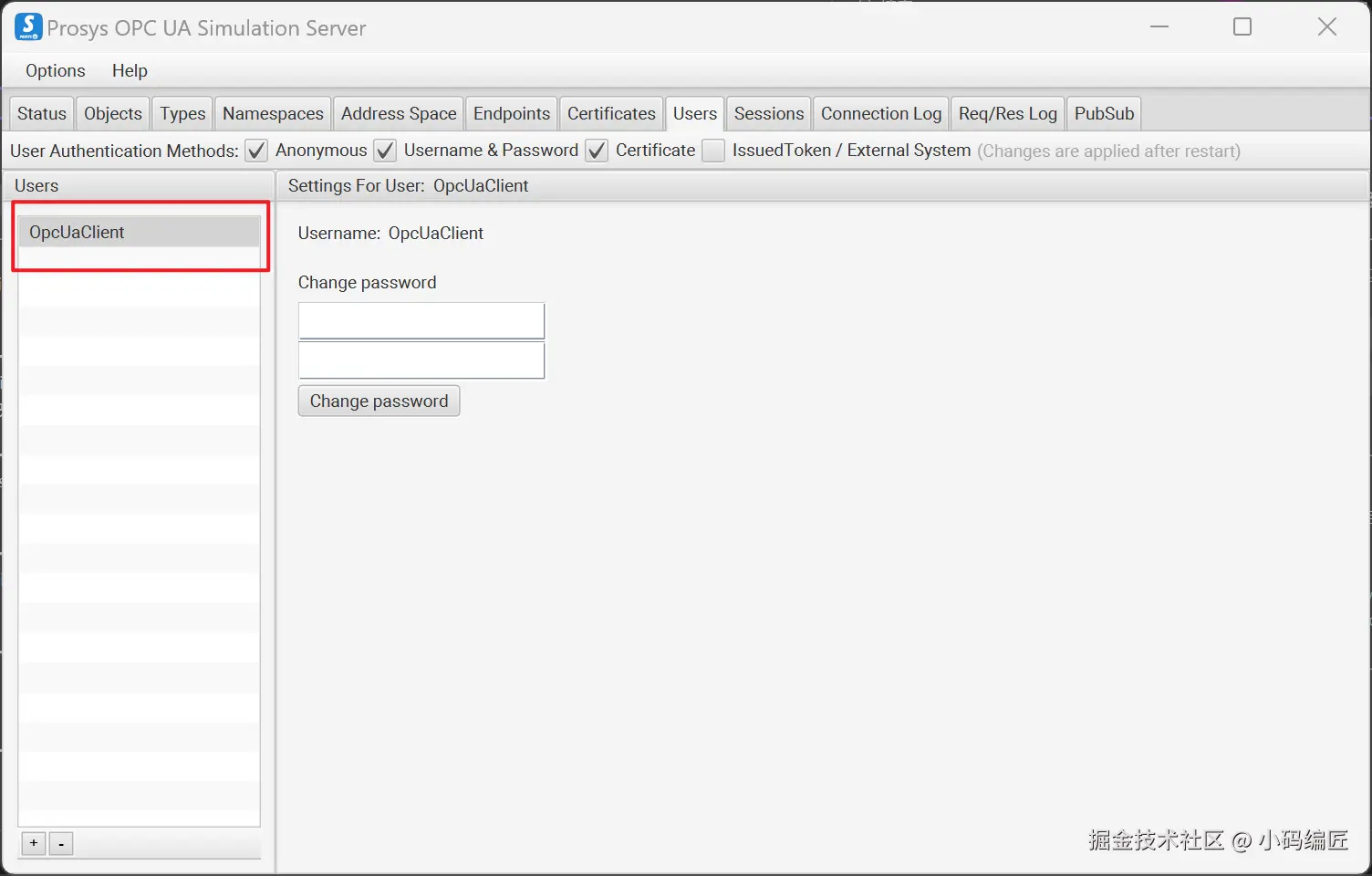Screen dimensions: 1372x876
Task: Toggle Anonymous authentication checkbox
Action: 256,151
